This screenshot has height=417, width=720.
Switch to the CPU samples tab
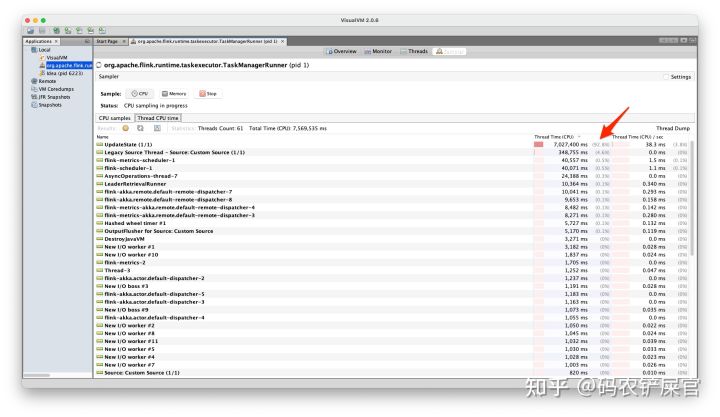115,118
